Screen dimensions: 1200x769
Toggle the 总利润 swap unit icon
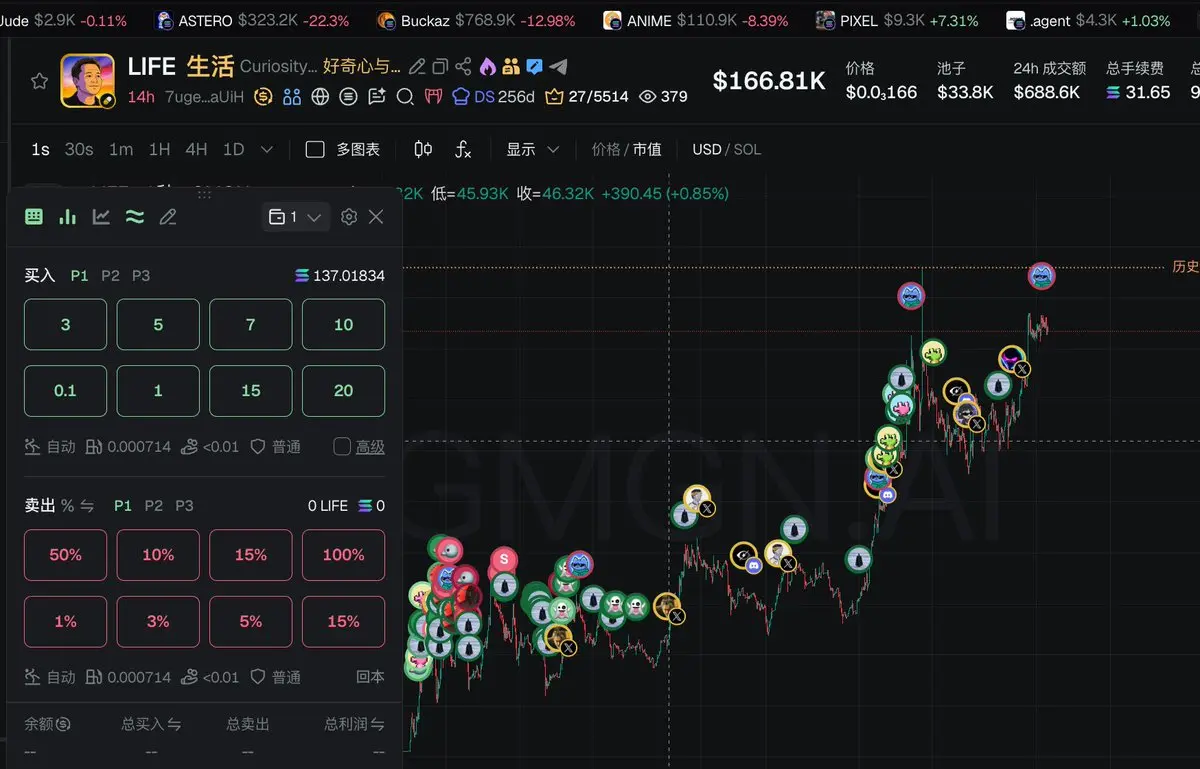(378, 724)
